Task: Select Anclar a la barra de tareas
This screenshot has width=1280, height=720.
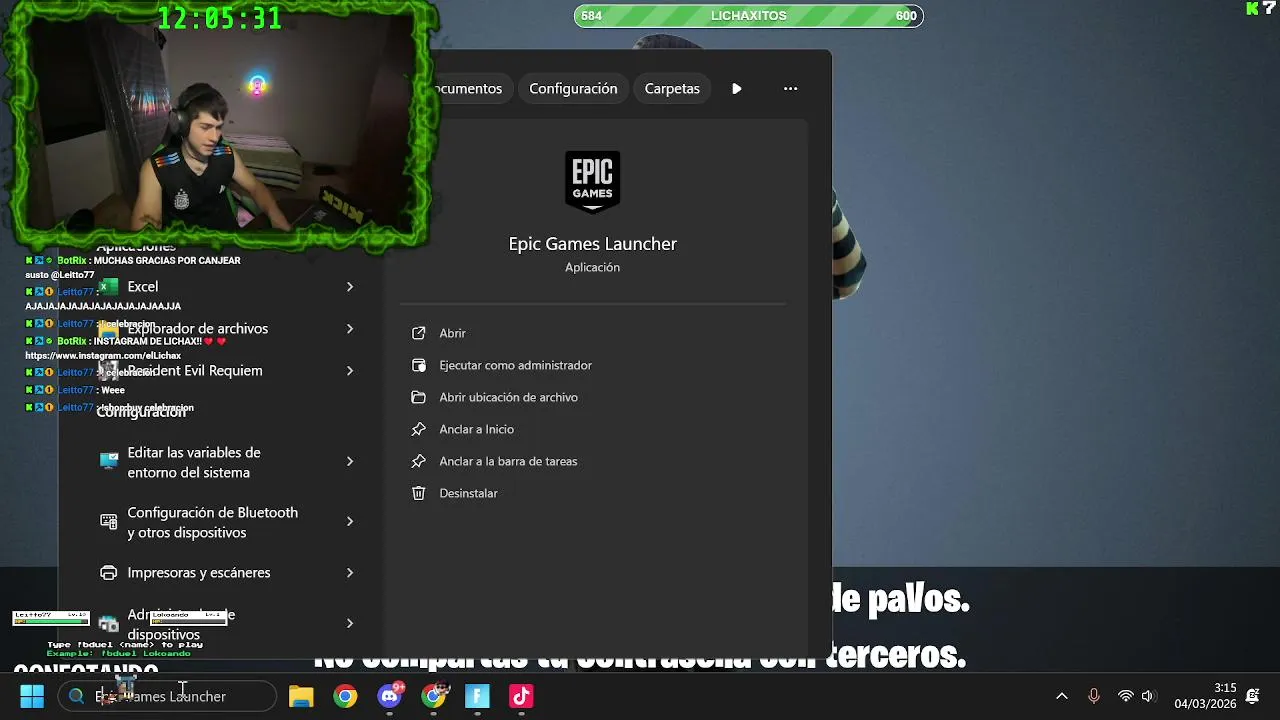Action: tap(592, 461)
